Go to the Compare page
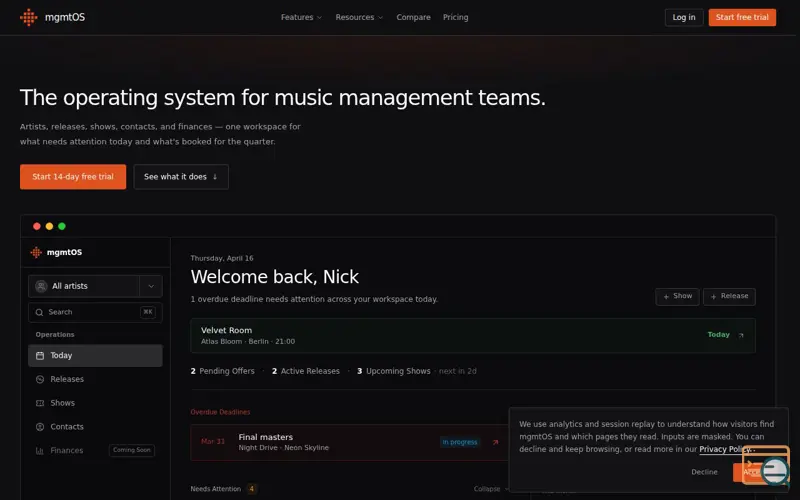 tap(413, 17)
